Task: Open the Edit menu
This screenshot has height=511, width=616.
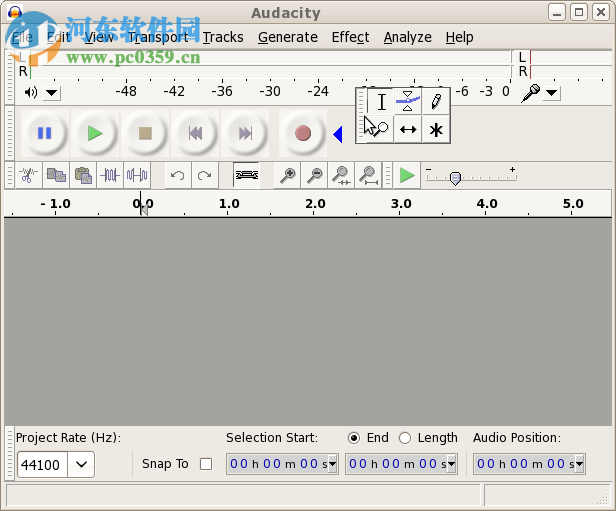Action: [59, 37]
